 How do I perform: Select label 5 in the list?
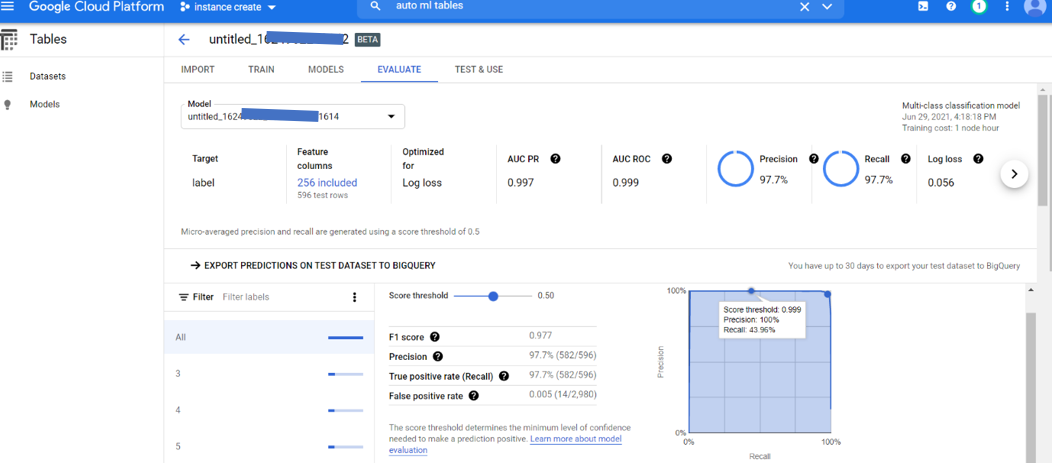pos(269,446)
